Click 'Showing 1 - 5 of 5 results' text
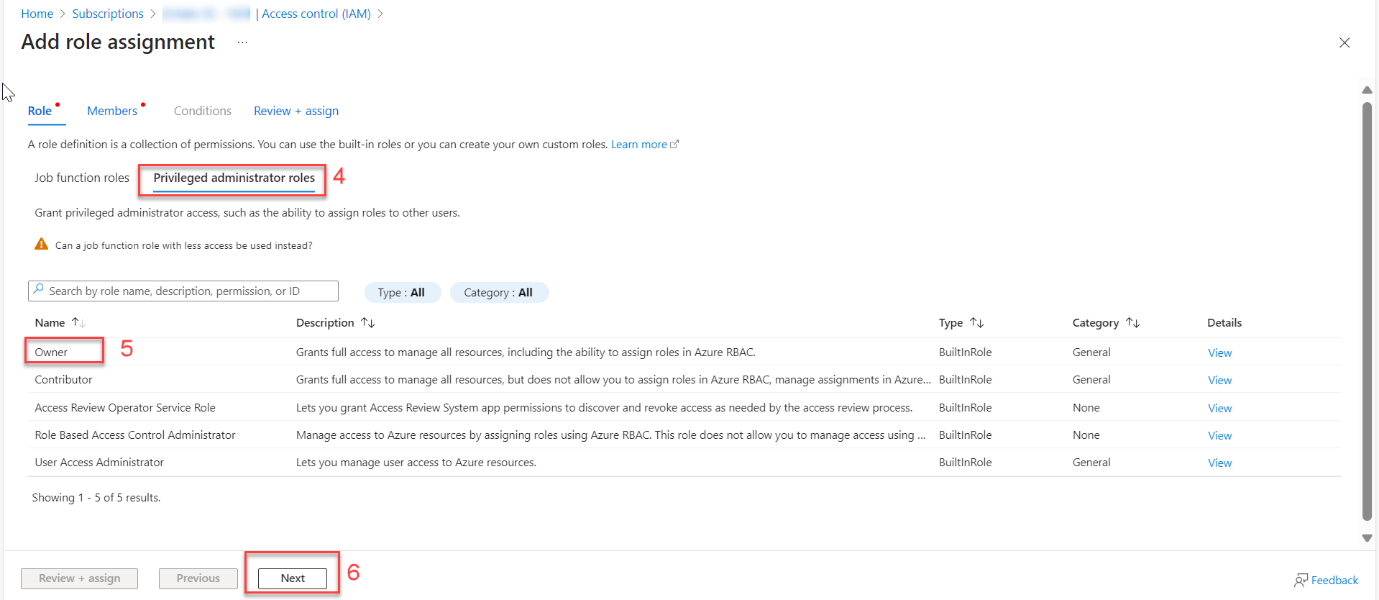Viewport: 1379px width, 600px height. (x=96, y=497)
